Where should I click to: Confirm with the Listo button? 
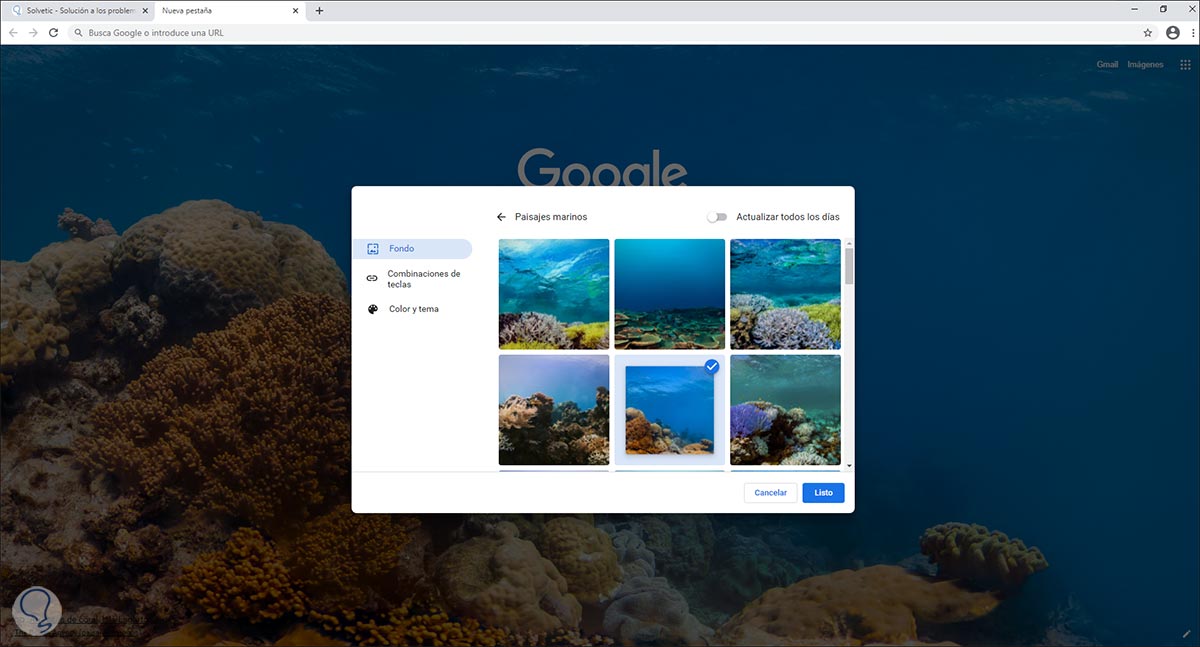(823, 493)
